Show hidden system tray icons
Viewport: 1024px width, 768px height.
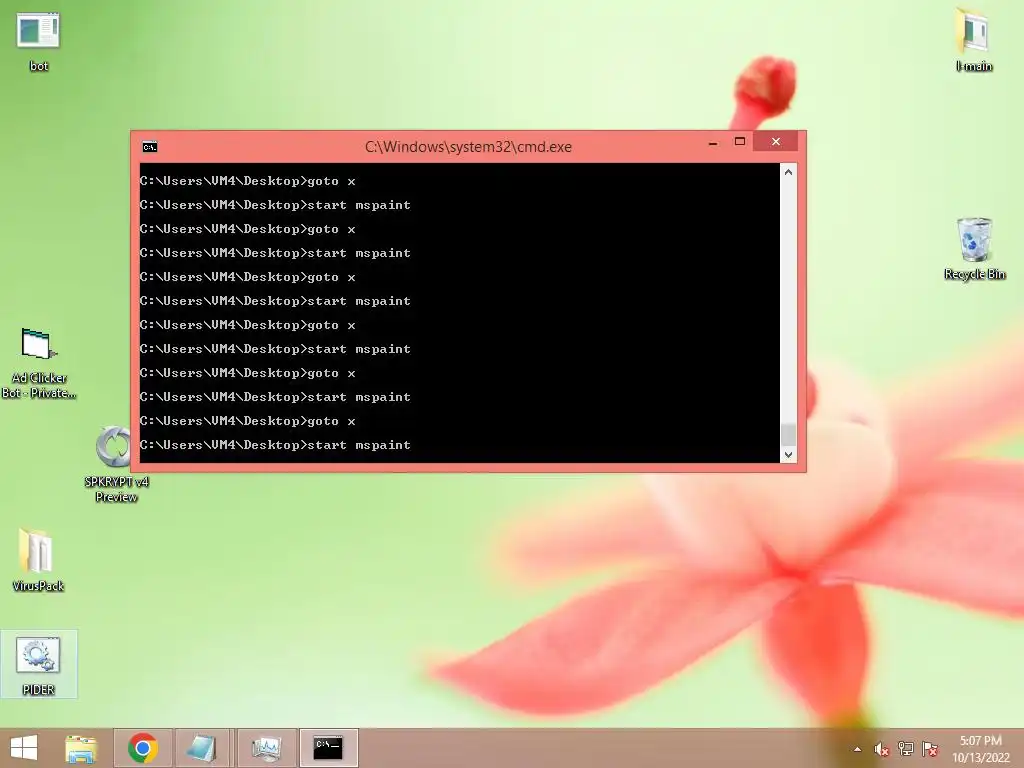point(857,749)
